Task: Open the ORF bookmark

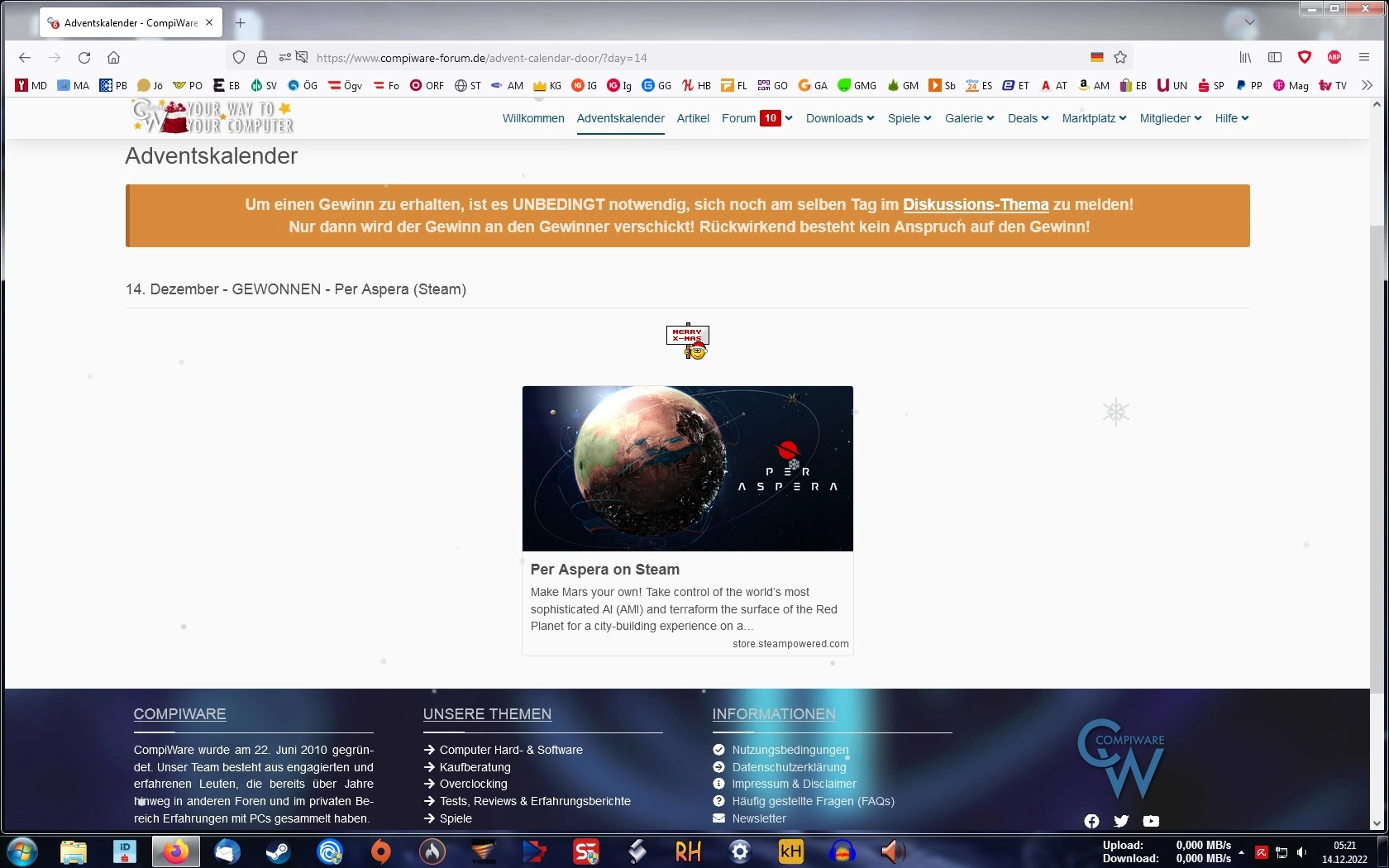Action: (427, 85)
